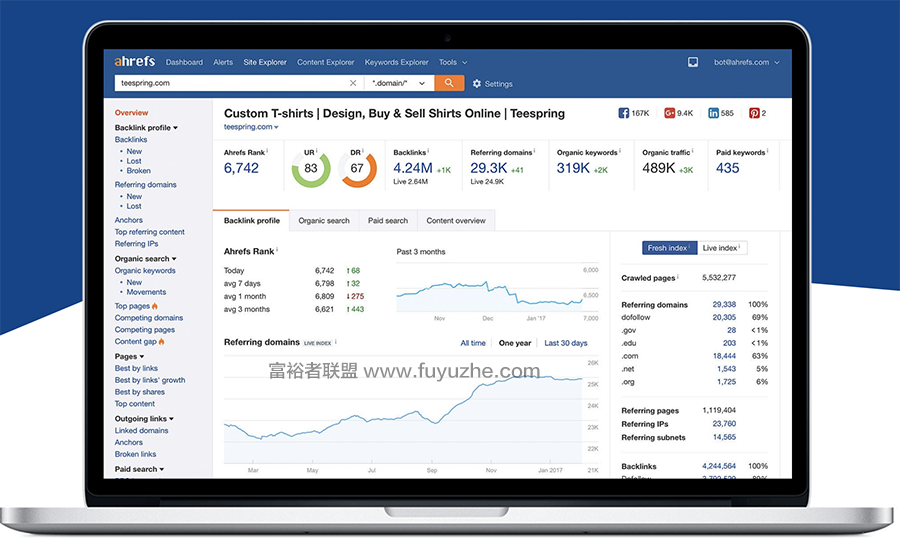Screen dimensions: 900x548
Task: Click the UR 83 circular gauge
Action: tap(311, 169)
